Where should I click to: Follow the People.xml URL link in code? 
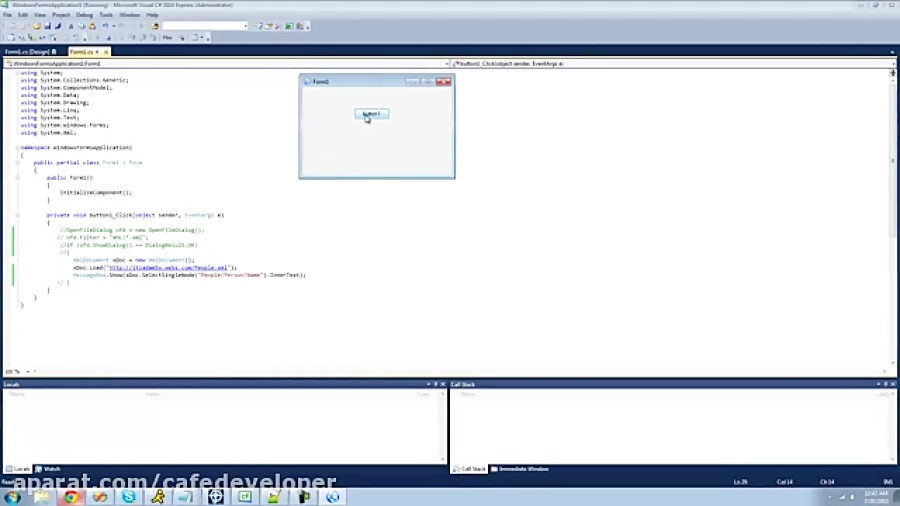pyautogui.click(x=168, y=267)
